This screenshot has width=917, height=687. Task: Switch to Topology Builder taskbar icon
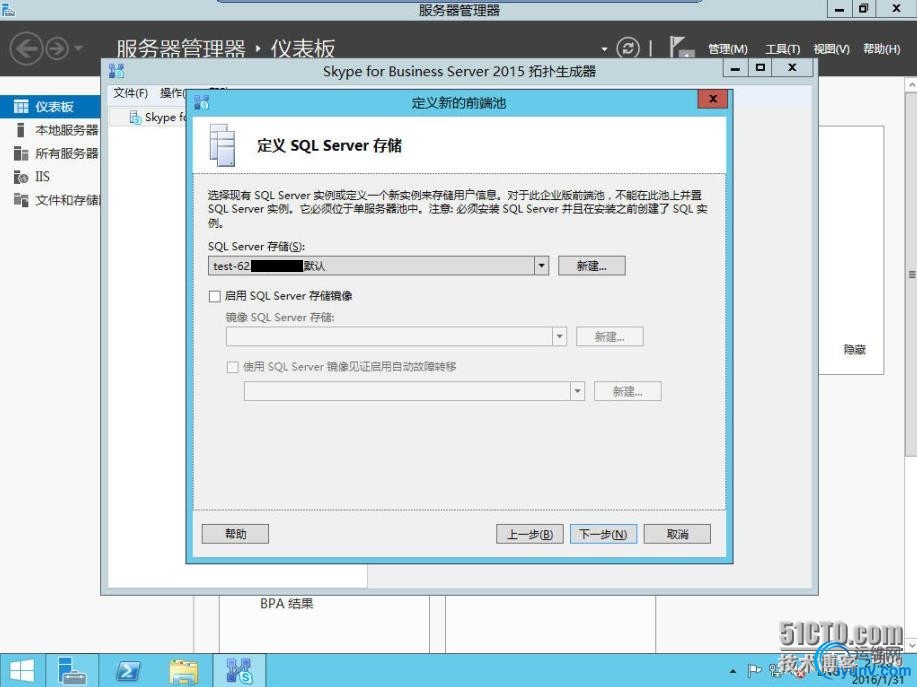(x=239, y=671)
